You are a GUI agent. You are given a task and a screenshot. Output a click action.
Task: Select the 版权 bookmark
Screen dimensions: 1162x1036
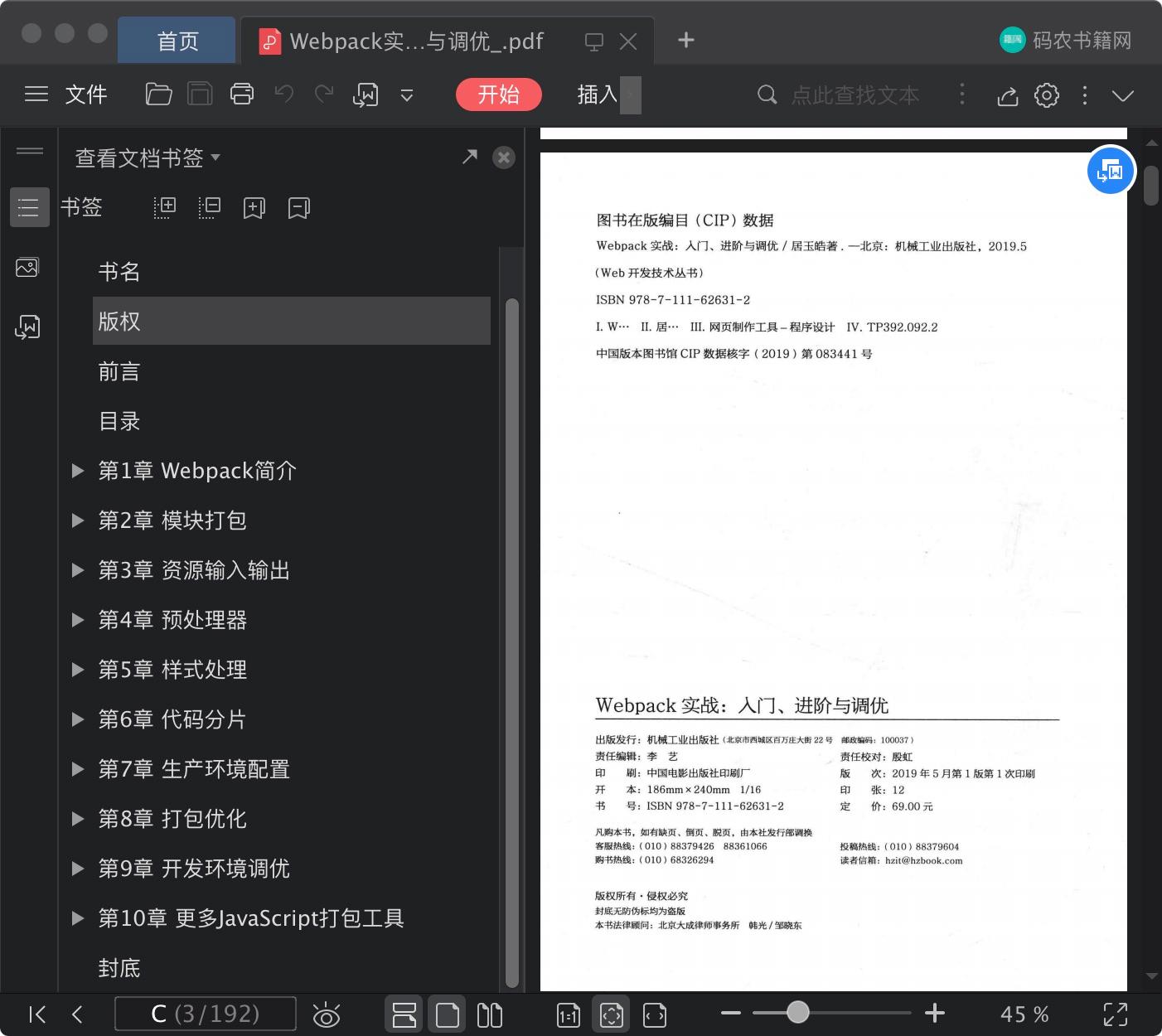point(292,321)
